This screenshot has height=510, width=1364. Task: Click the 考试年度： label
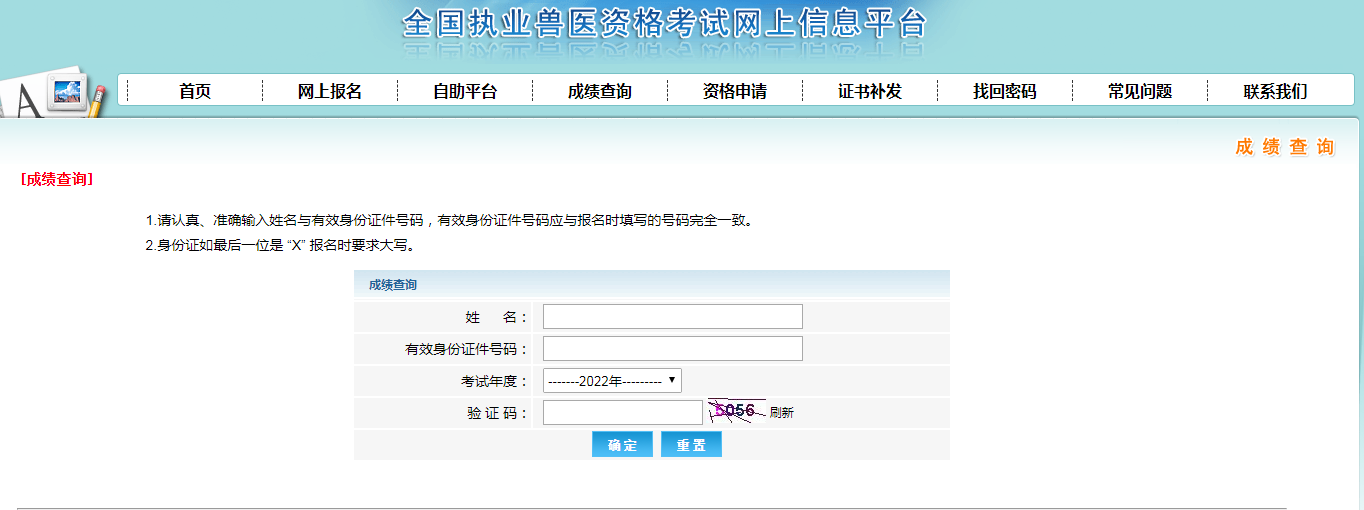coord(494,382)
